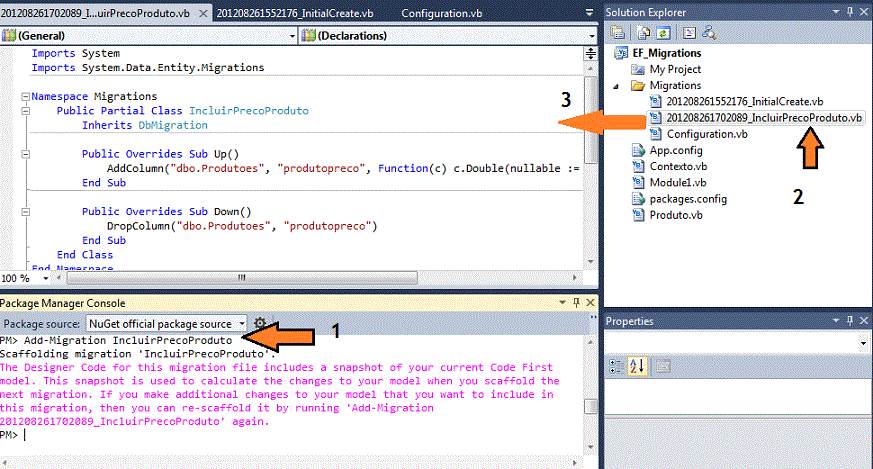The image size is (873, 469).
Task: Collapse the Sub Up() code region
Action: tap(25, 154)
